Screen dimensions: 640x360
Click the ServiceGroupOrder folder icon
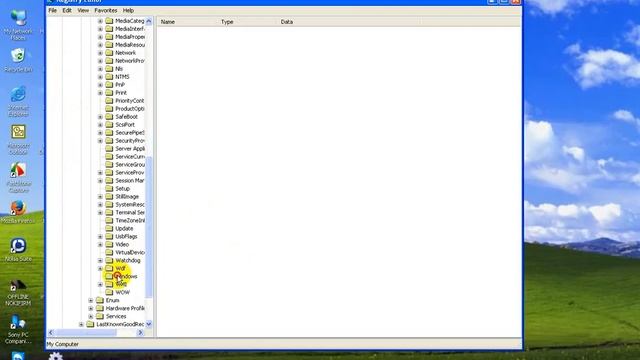(x=109, y=164)
